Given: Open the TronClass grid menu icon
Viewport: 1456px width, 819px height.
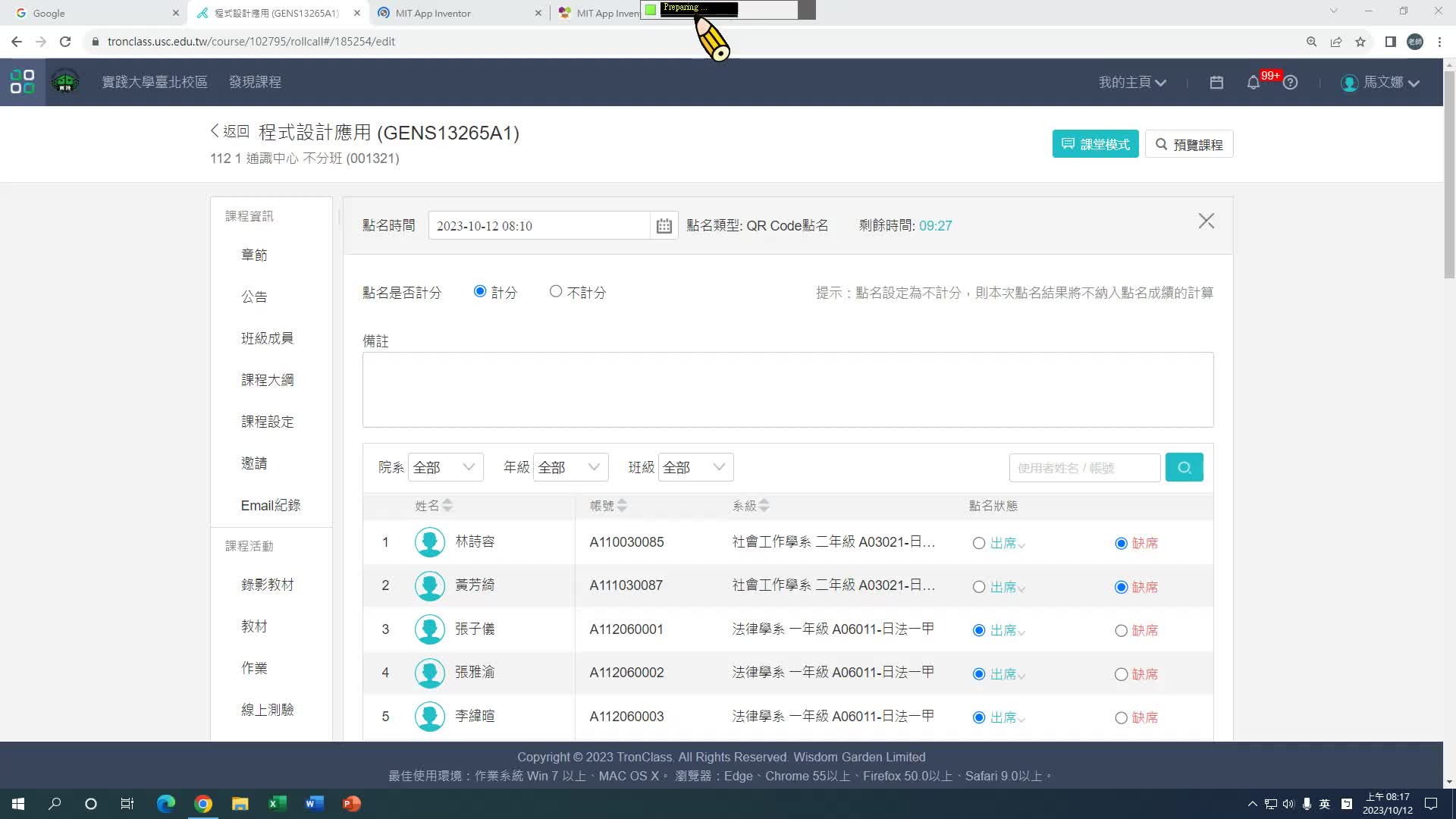Looking at the screenshot, I should click(x=23, y=82).
